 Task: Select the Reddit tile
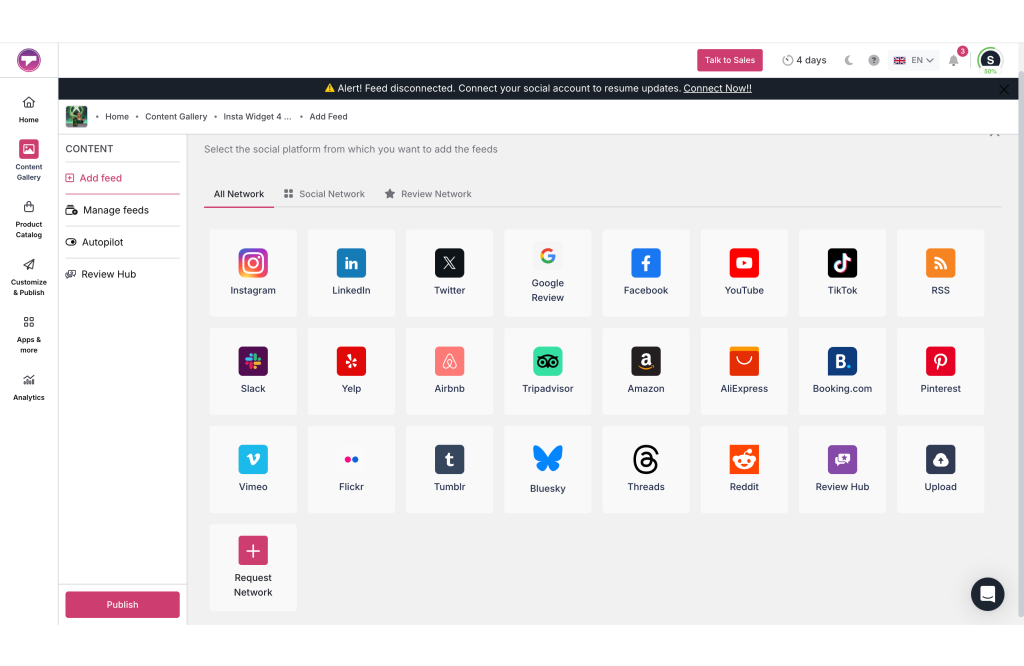coord(744,469)
